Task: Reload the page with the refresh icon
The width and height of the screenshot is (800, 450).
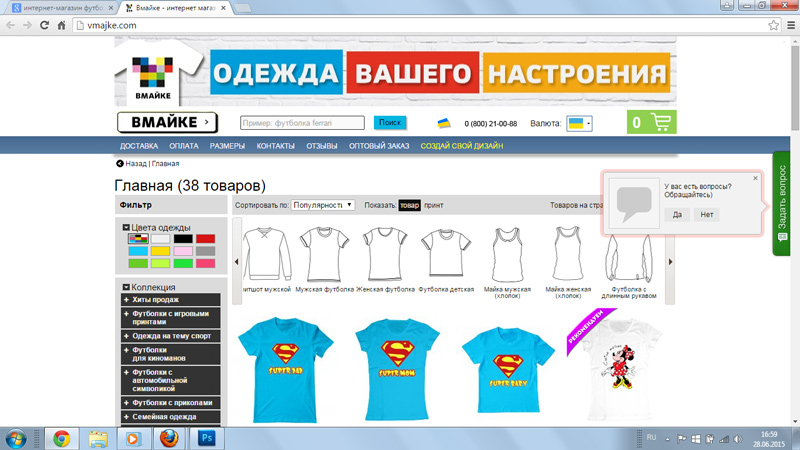Action: tap(44, 25)
